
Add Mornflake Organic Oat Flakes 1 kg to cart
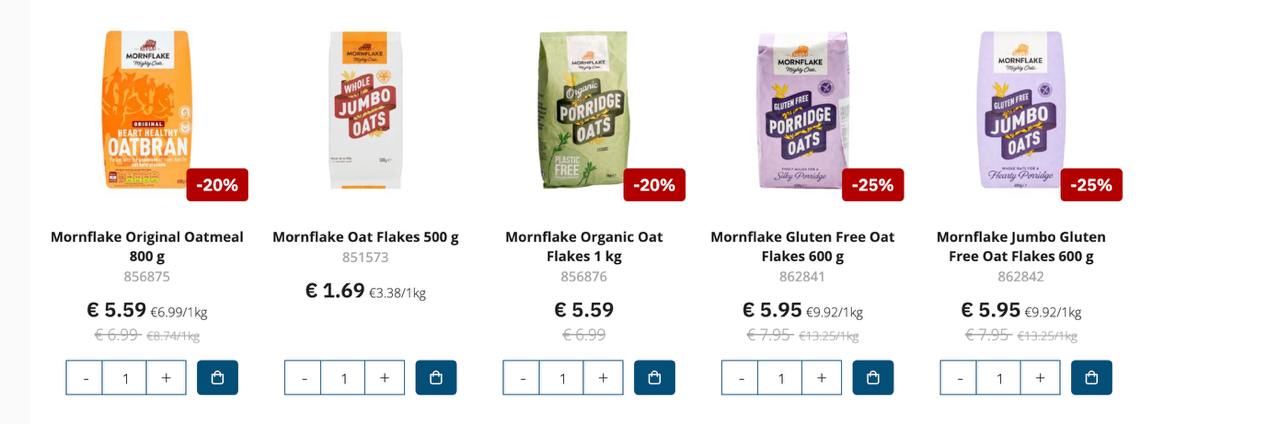(654, 378)
